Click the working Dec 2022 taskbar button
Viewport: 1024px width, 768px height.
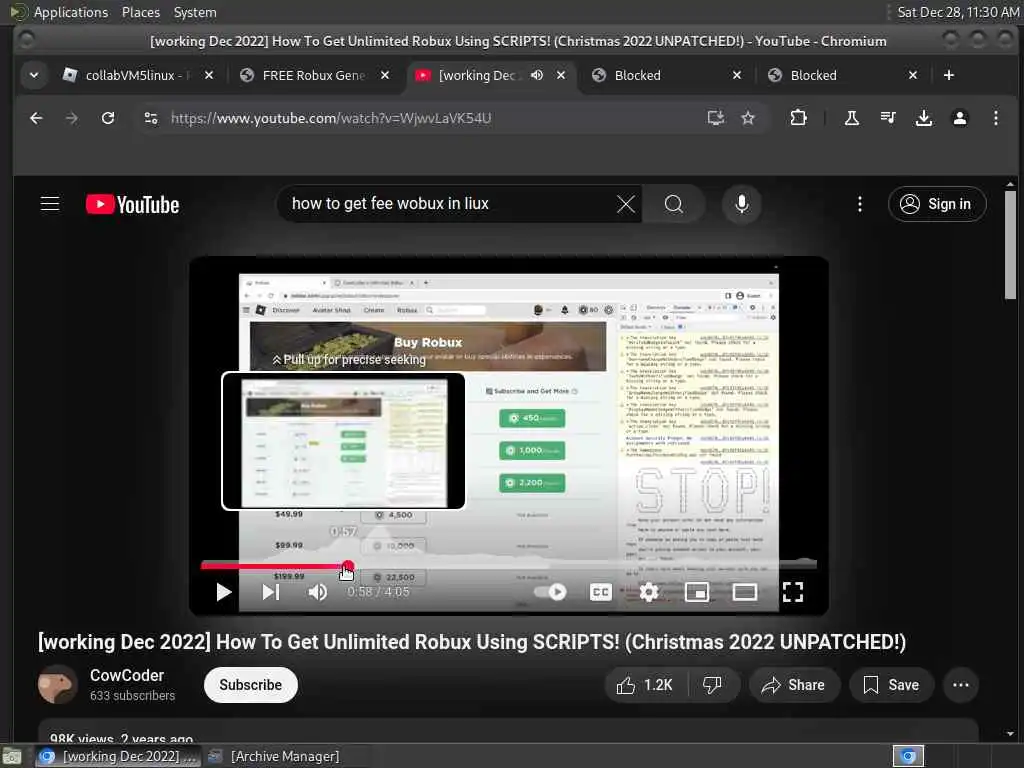(x=118, y=756)
